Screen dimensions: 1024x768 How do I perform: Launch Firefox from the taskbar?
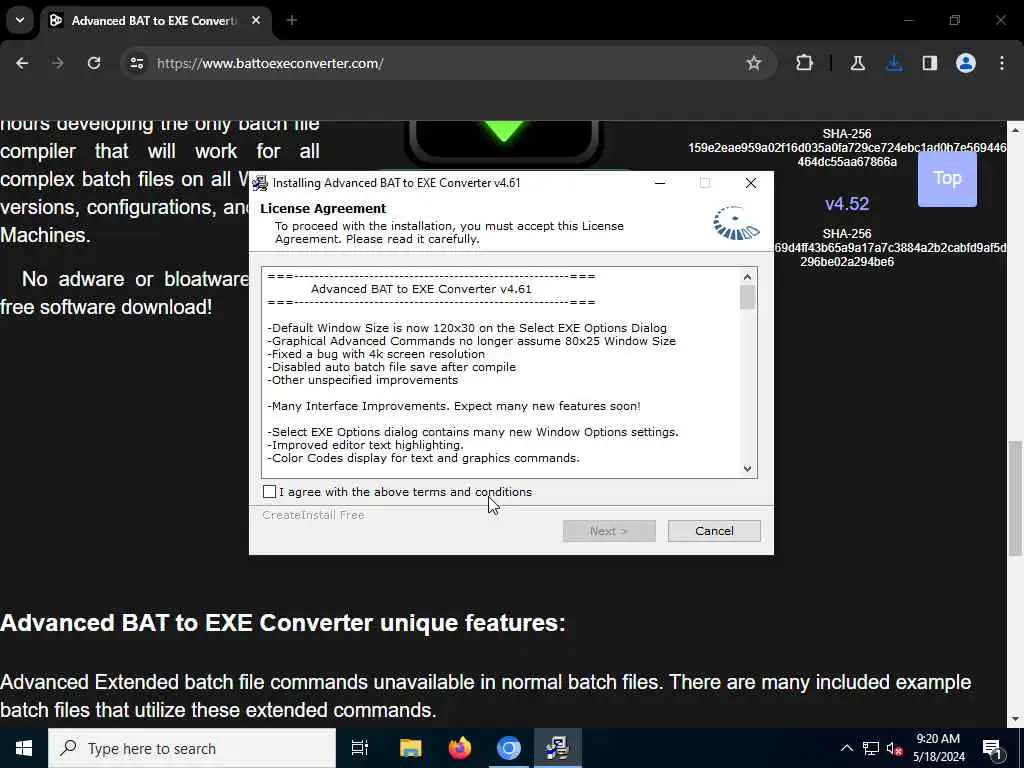click(x=460, y=748)
